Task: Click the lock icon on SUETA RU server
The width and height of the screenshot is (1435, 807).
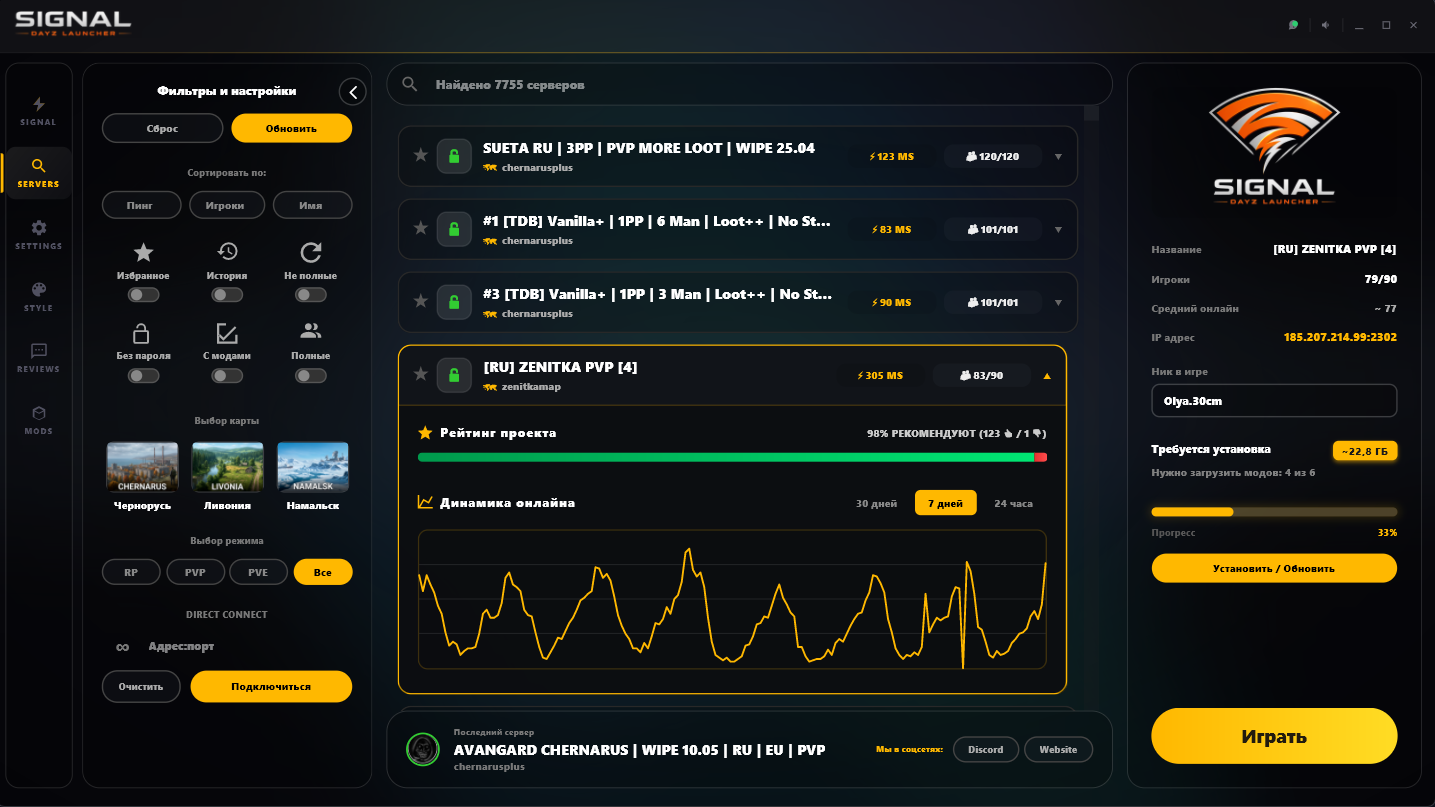Action: point(454,156)
